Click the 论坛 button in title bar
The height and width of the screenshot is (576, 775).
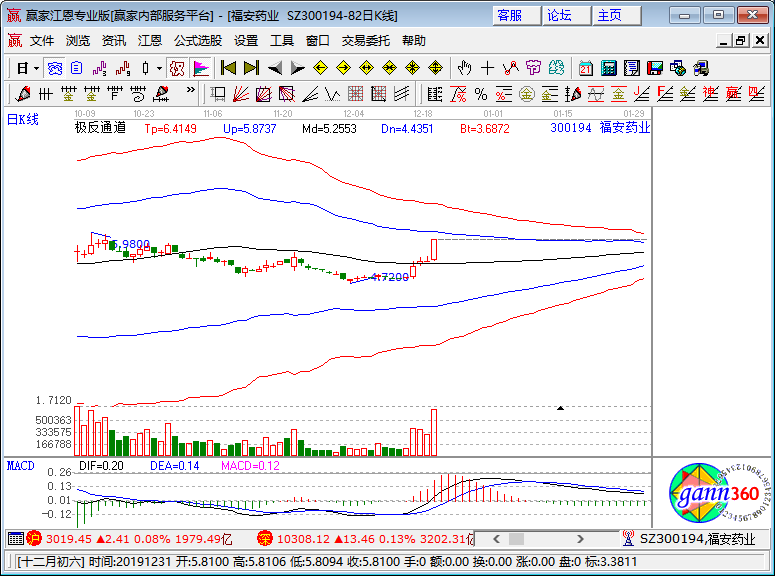click(x=566, y=16)
